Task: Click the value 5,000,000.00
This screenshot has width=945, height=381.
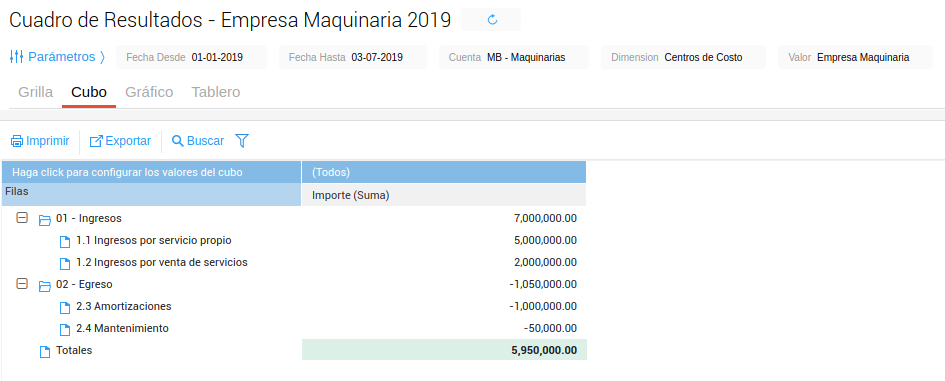Action: coord(545,241)
